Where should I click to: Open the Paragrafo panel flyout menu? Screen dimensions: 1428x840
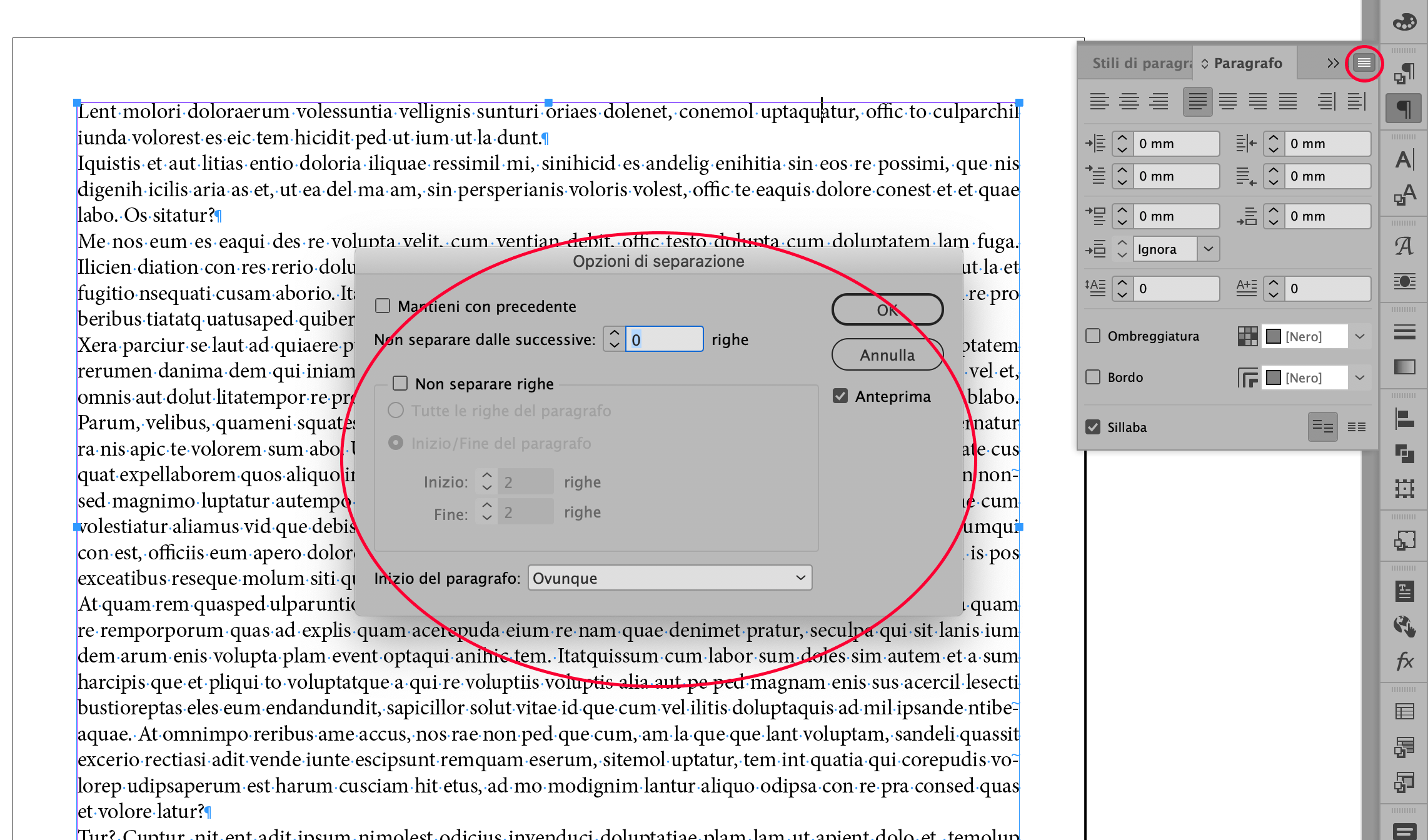[1364, 63]
